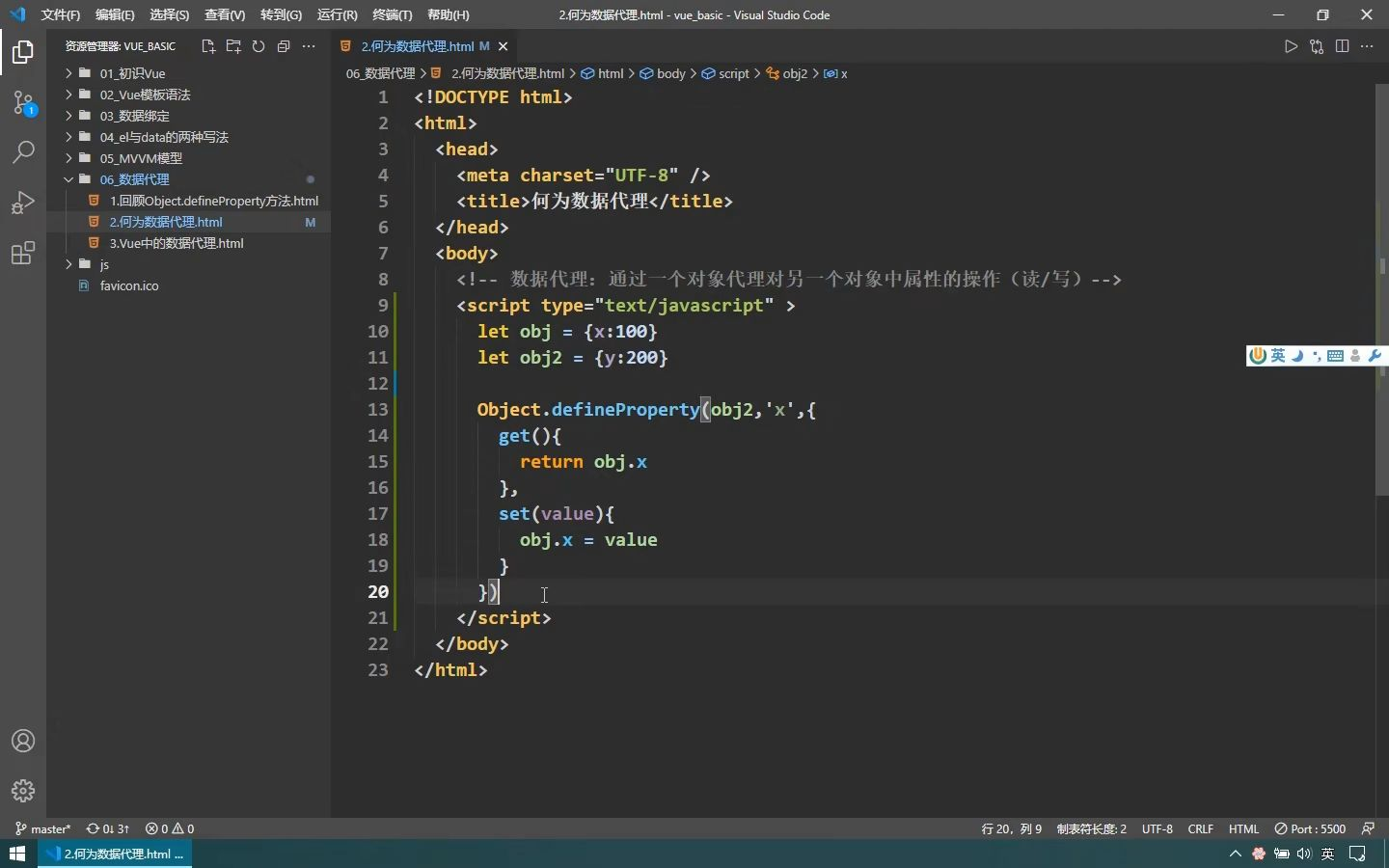Open the Extensions view
This screenshot has width=1389, height=868.
coord(23,254)
